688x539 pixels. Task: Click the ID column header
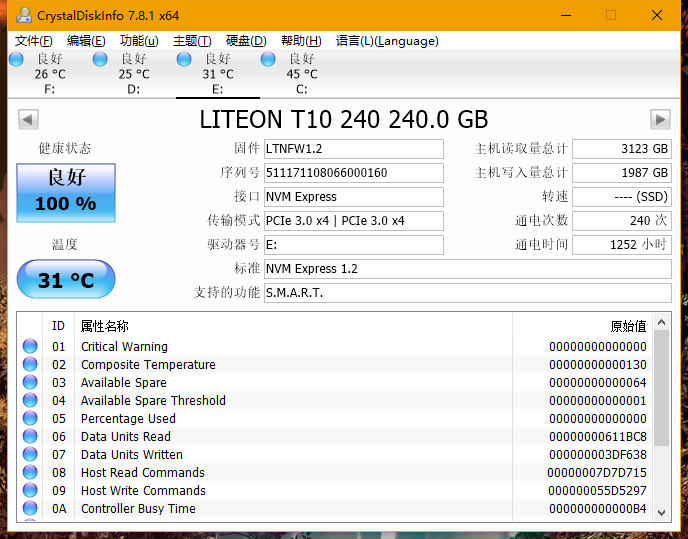(x=58, y=326)
